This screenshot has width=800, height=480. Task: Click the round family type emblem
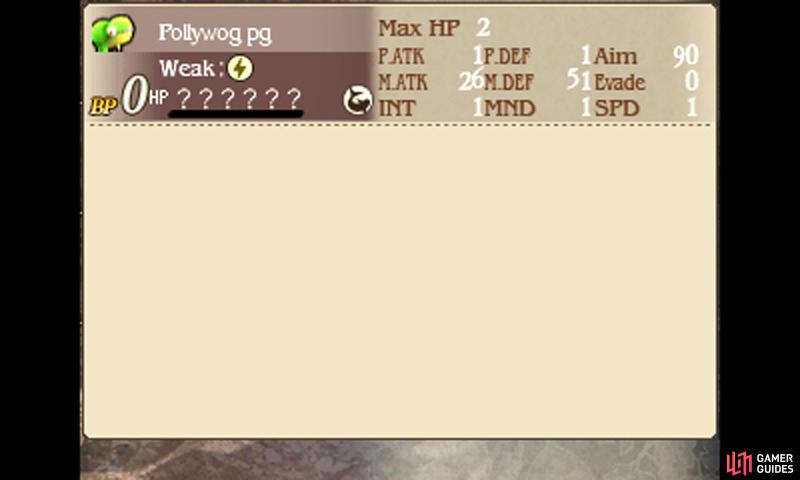click(x=357, y=100)
